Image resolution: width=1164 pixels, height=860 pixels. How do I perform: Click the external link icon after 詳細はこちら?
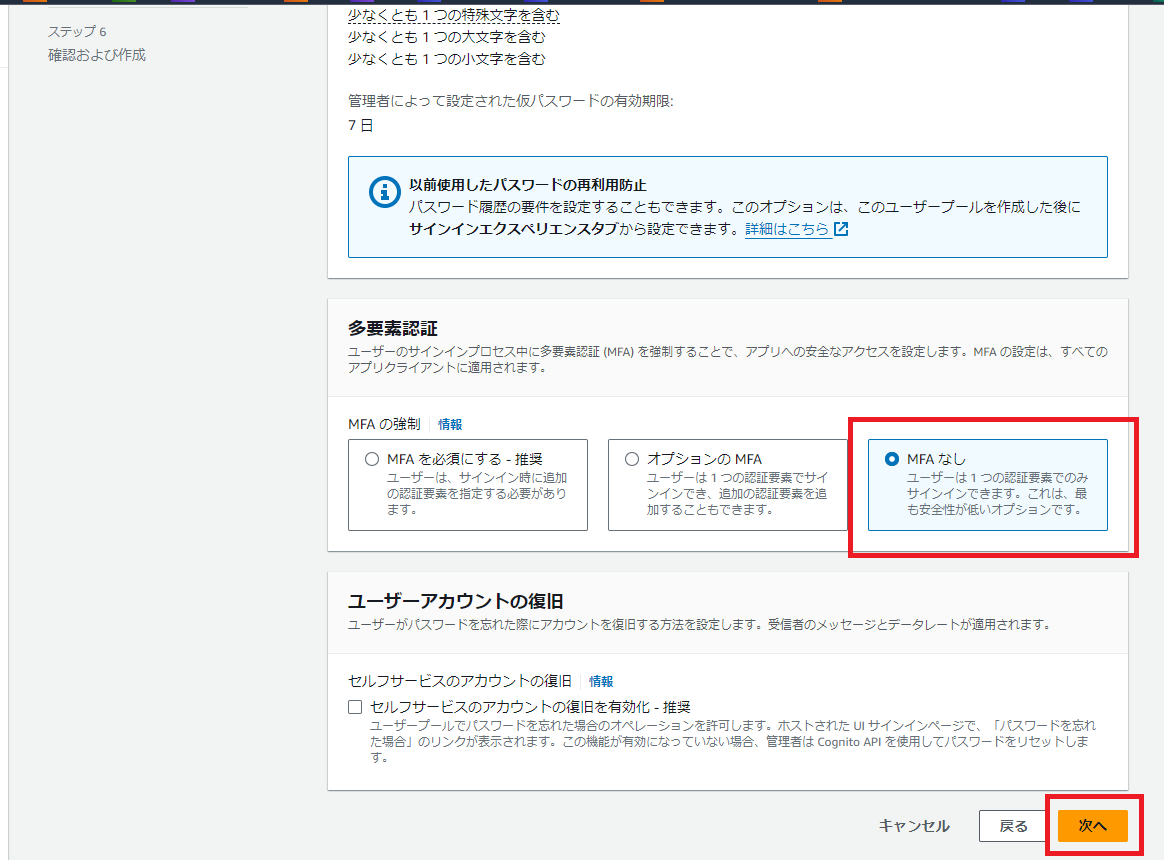click(x=838, y=229)
